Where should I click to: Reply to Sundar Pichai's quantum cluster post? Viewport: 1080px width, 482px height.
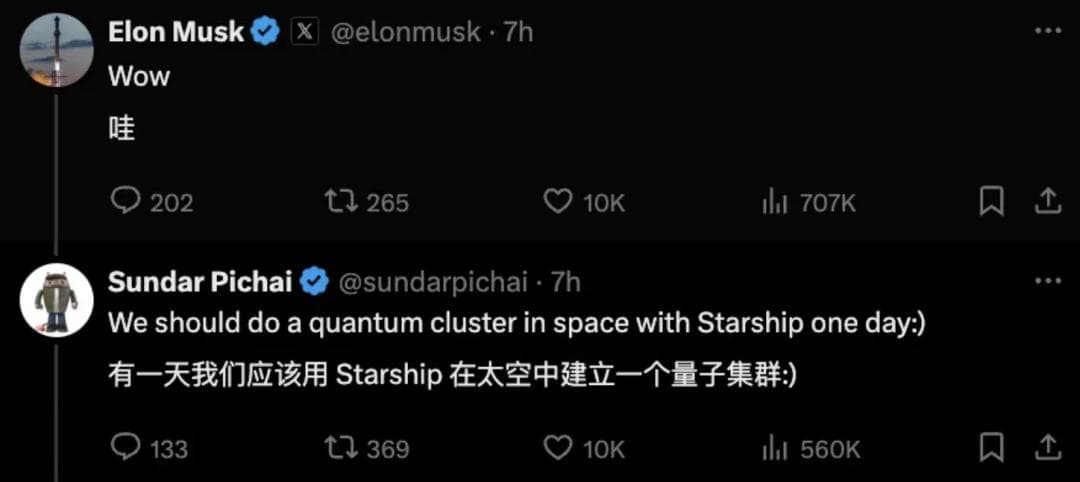tap(125, 448)
